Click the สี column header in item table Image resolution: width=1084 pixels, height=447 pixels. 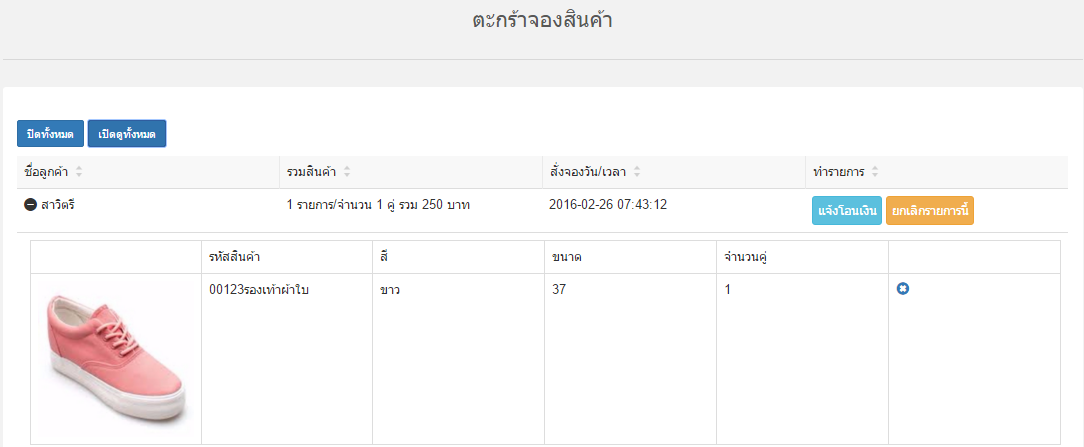383,257
